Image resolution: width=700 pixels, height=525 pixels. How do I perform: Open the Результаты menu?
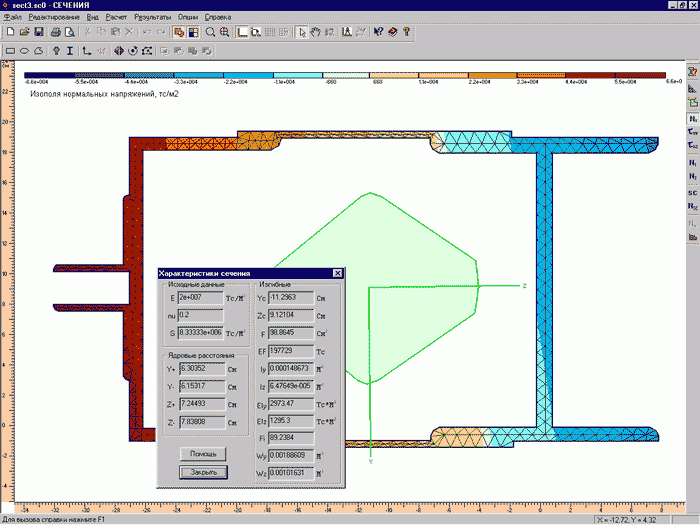tap(145, 18)
